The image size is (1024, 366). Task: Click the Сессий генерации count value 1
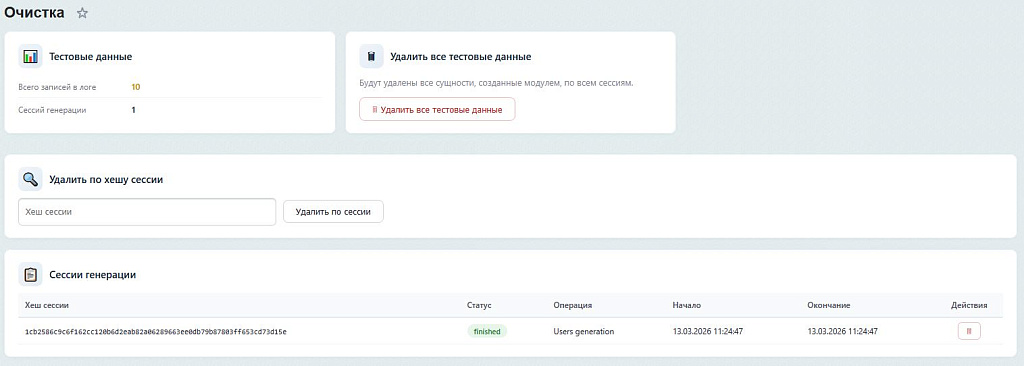[133, 110]
